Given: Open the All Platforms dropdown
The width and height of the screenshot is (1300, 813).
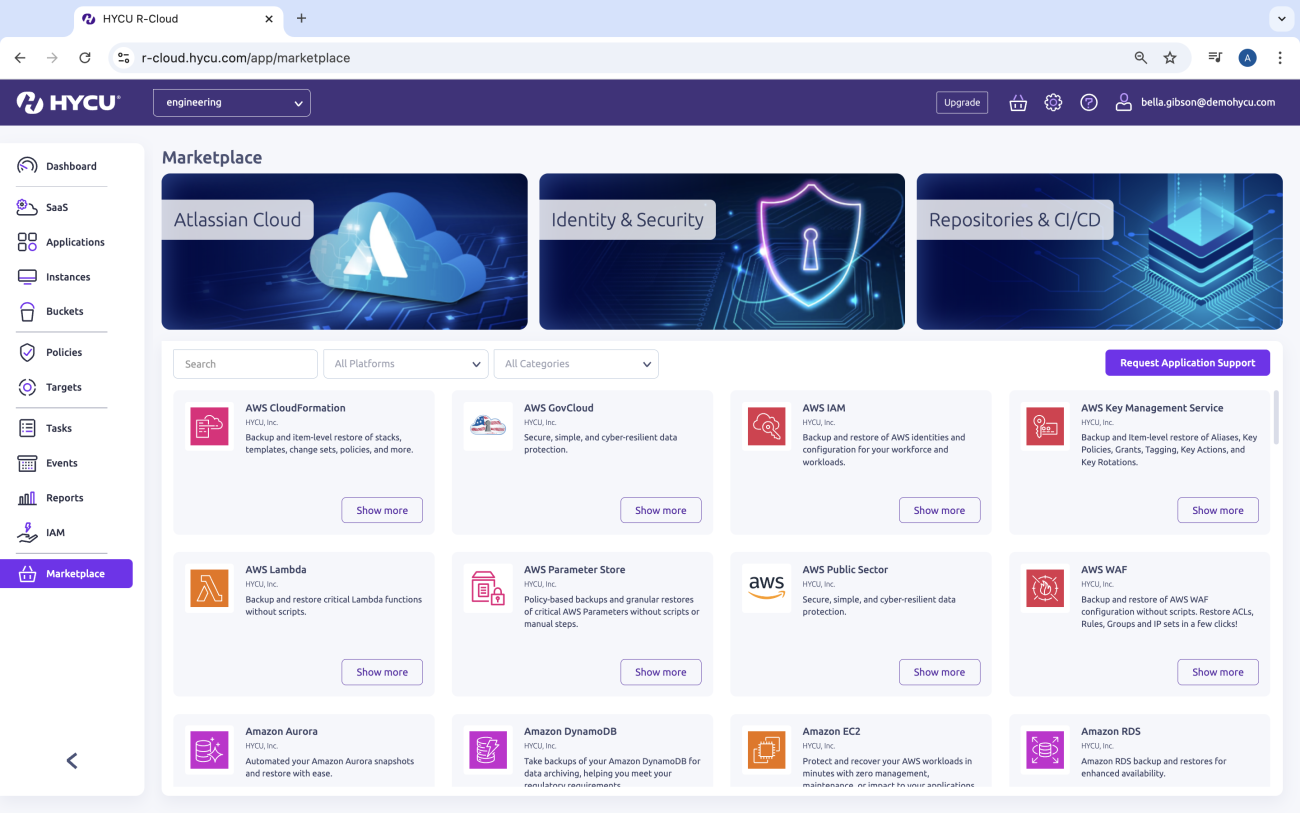Looking at the screenshot, I should coord(405,364).
